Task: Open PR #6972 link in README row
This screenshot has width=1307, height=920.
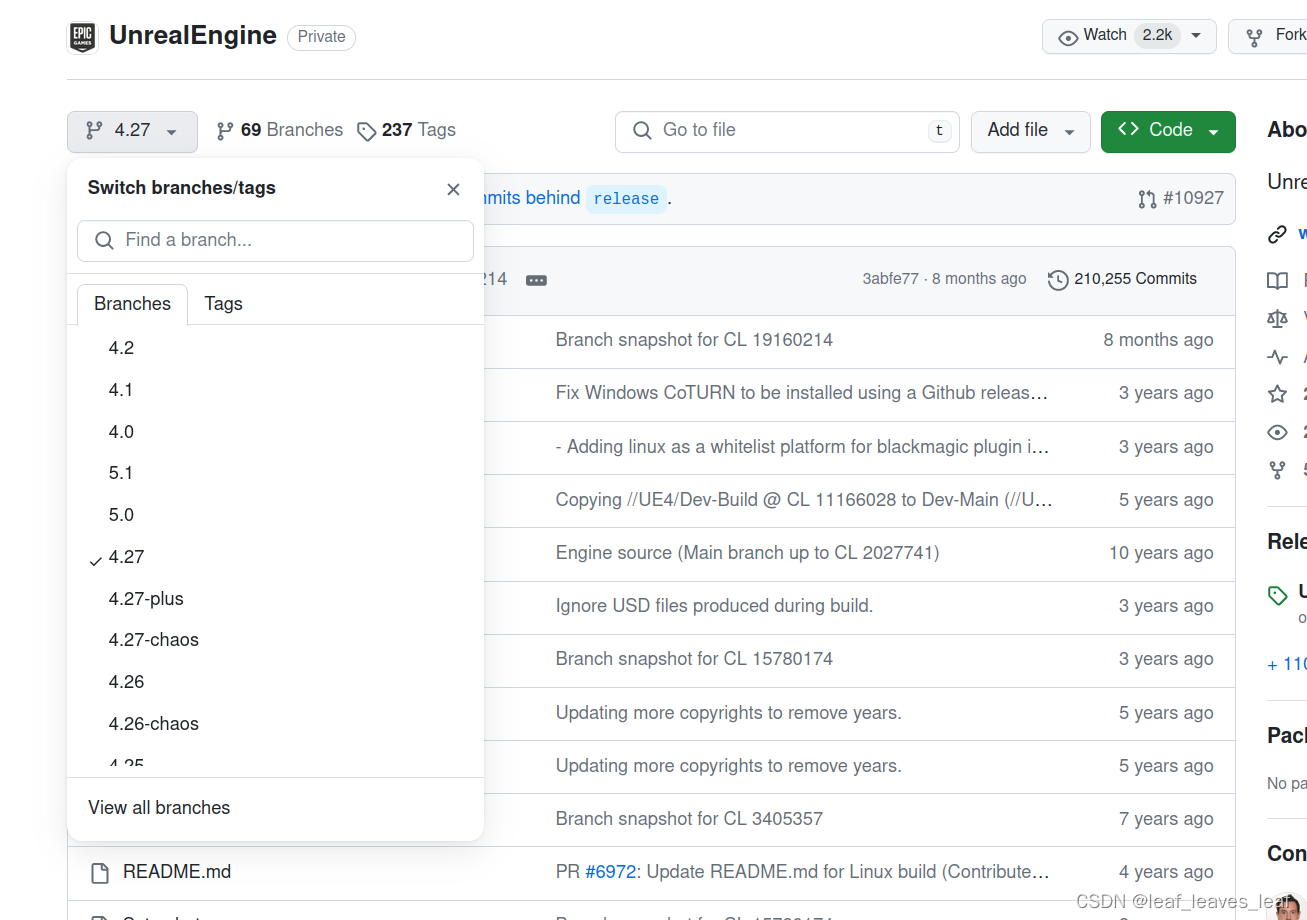Action: (610, 872)
